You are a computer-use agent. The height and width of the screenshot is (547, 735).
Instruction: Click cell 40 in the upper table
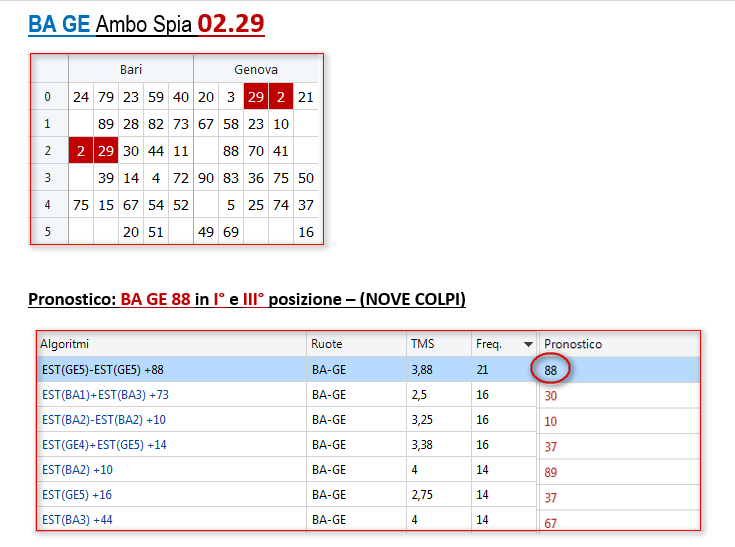tap(181, 97)
